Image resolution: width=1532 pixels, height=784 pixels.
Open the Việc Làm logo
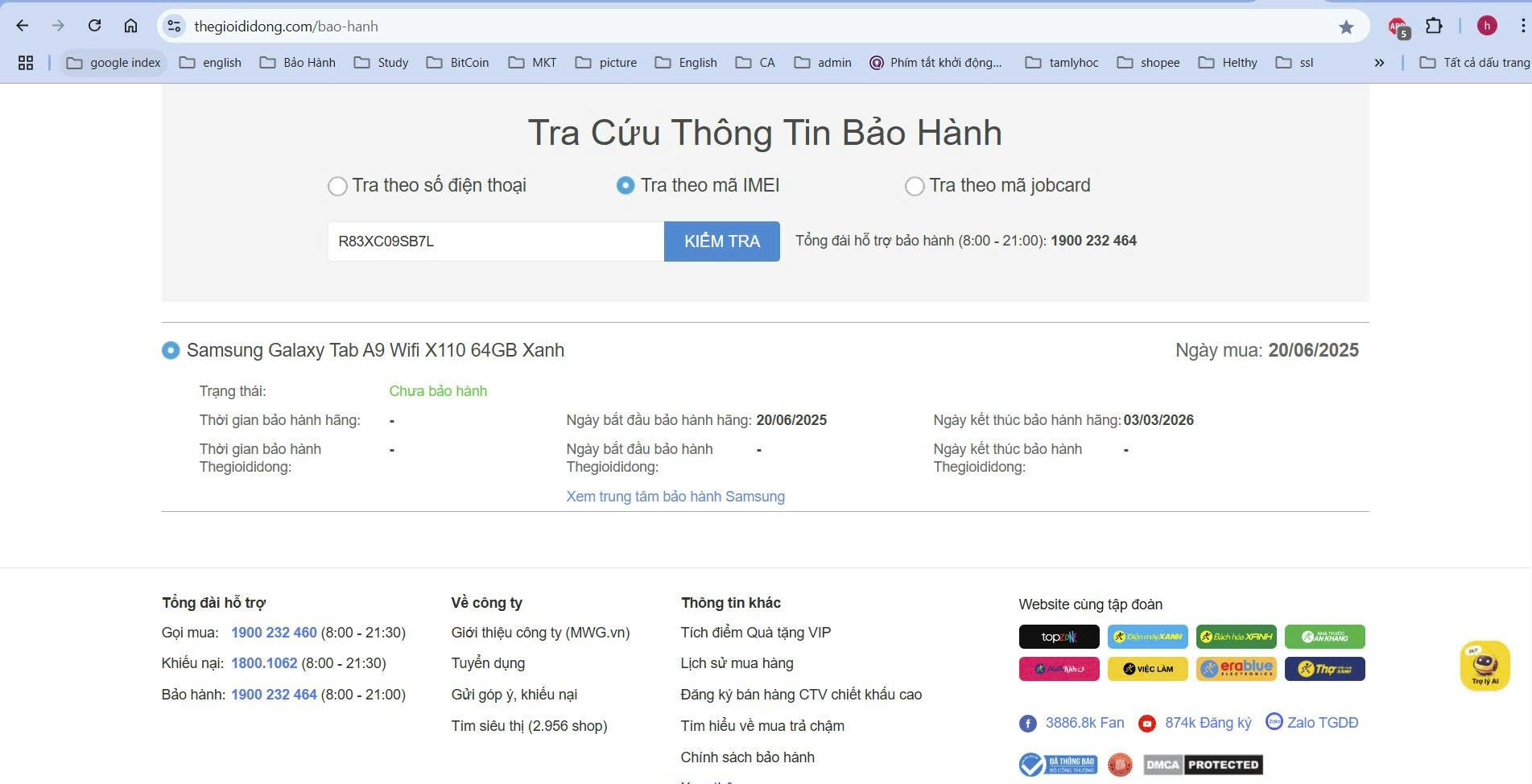click(x=1147, y=669)
